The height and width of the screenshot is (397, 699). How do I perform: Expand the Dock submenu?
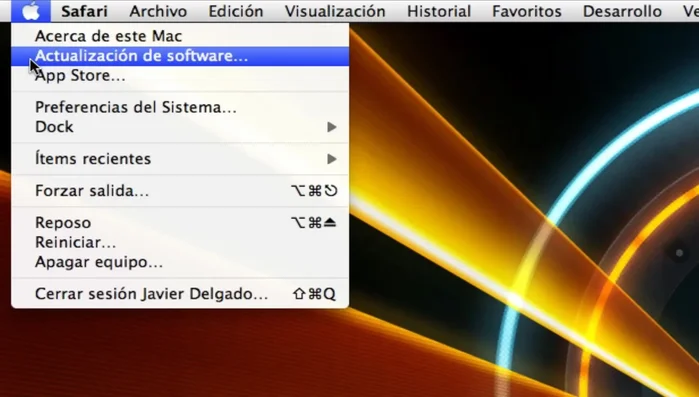pyautogui.click(x=180, y=127)
